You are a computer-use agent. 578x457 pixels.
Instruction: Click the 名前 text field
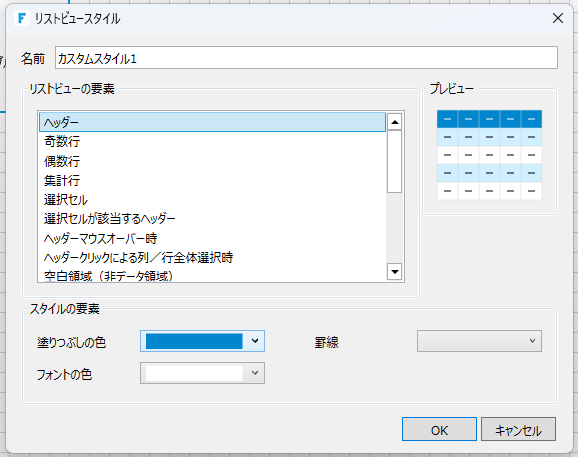point(306,58)
